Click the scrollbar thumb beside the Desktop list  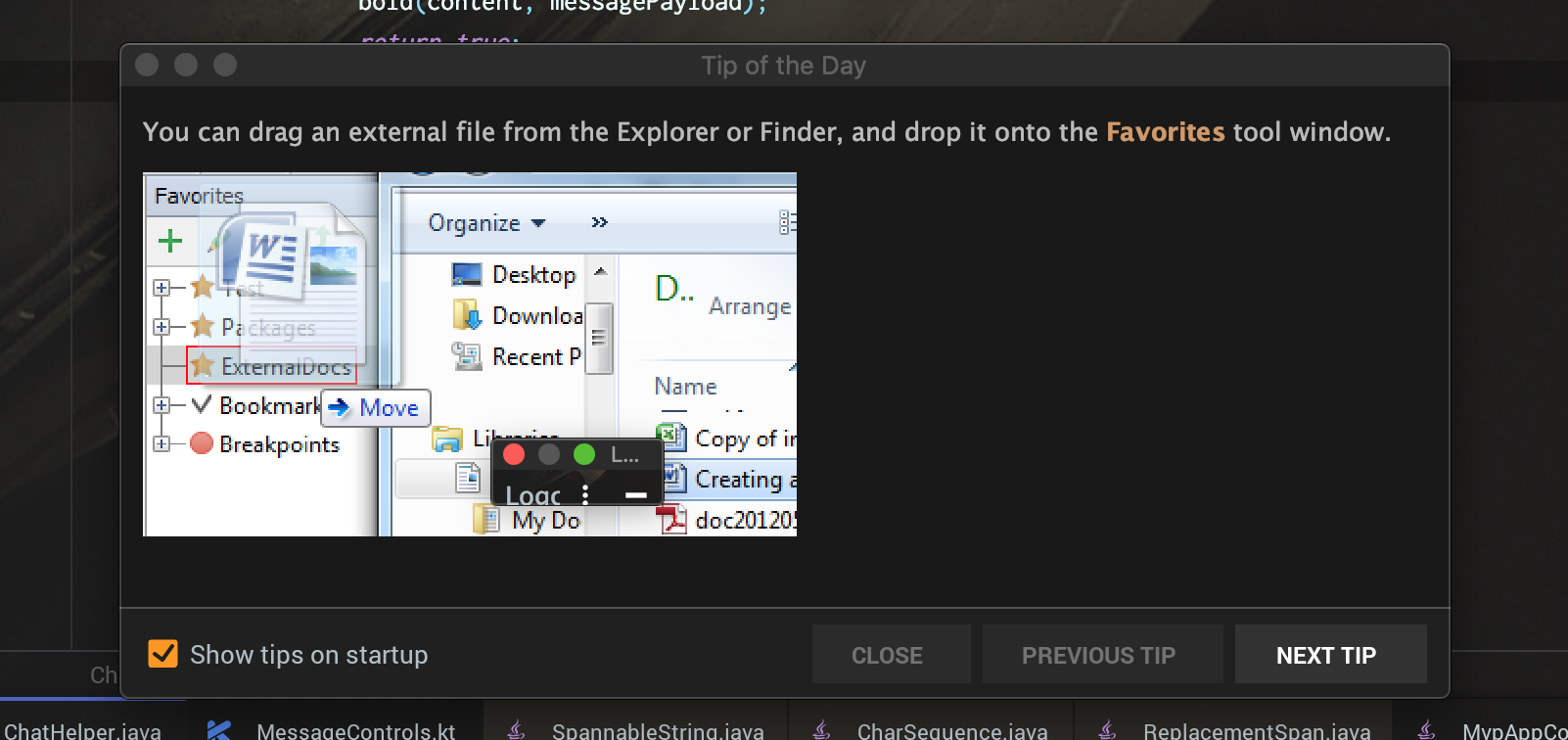click(599, 338)
